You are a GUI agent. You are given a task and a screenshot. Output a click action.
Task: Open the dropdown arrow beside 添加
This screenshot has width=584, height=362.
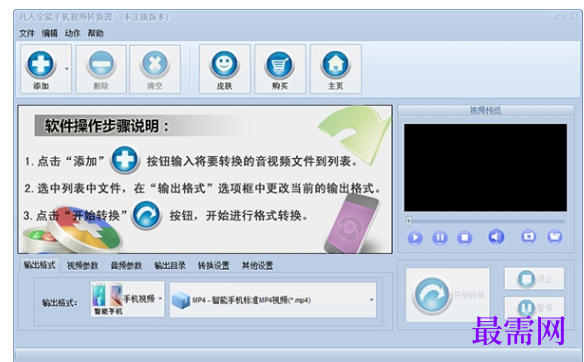67,69
